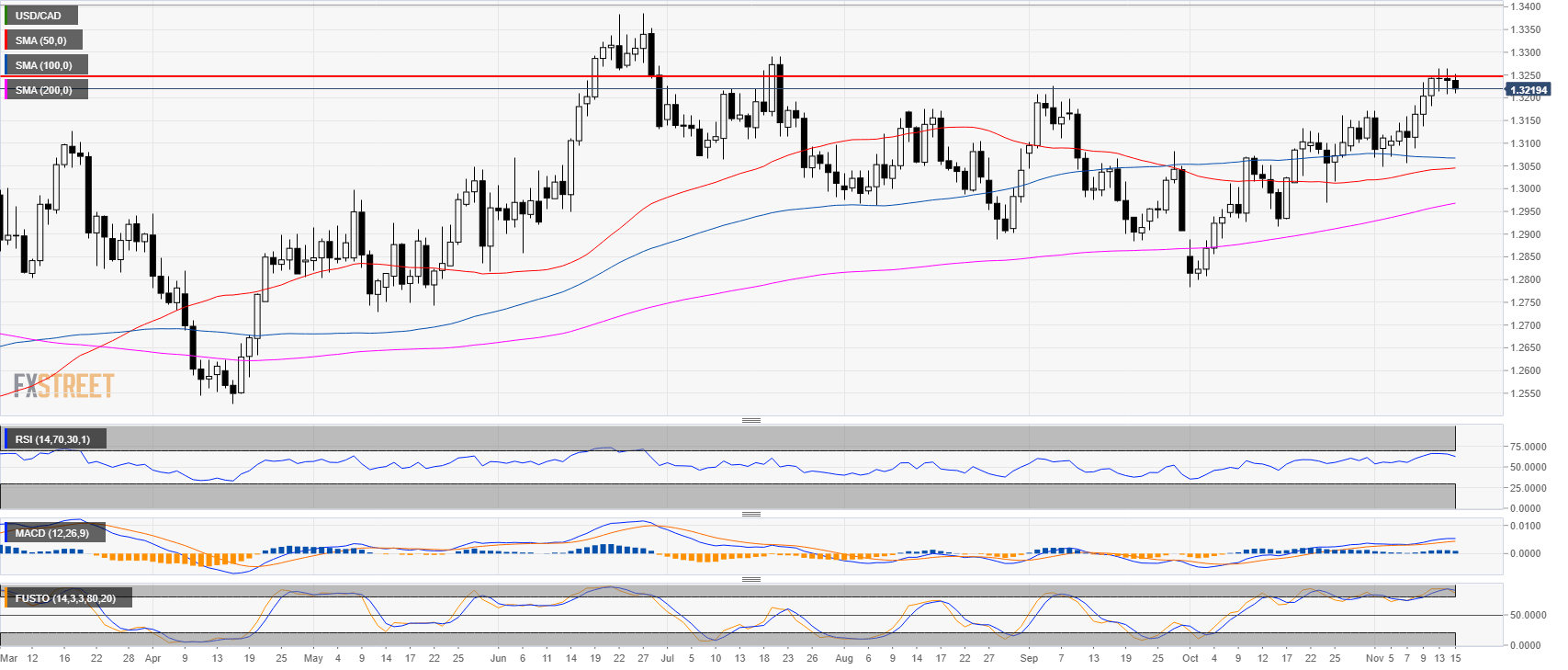Click the green color bar beside USD/CAD
1568x670 pixels.
(6, 16)
